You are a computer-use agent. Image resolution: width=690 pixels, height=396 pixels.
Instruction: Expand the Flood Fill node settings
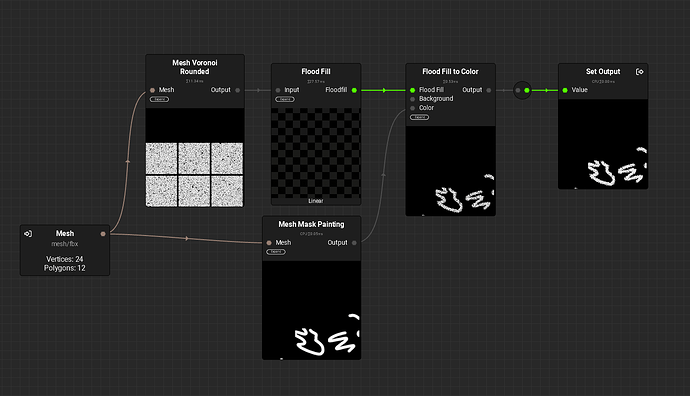point(285,99)
